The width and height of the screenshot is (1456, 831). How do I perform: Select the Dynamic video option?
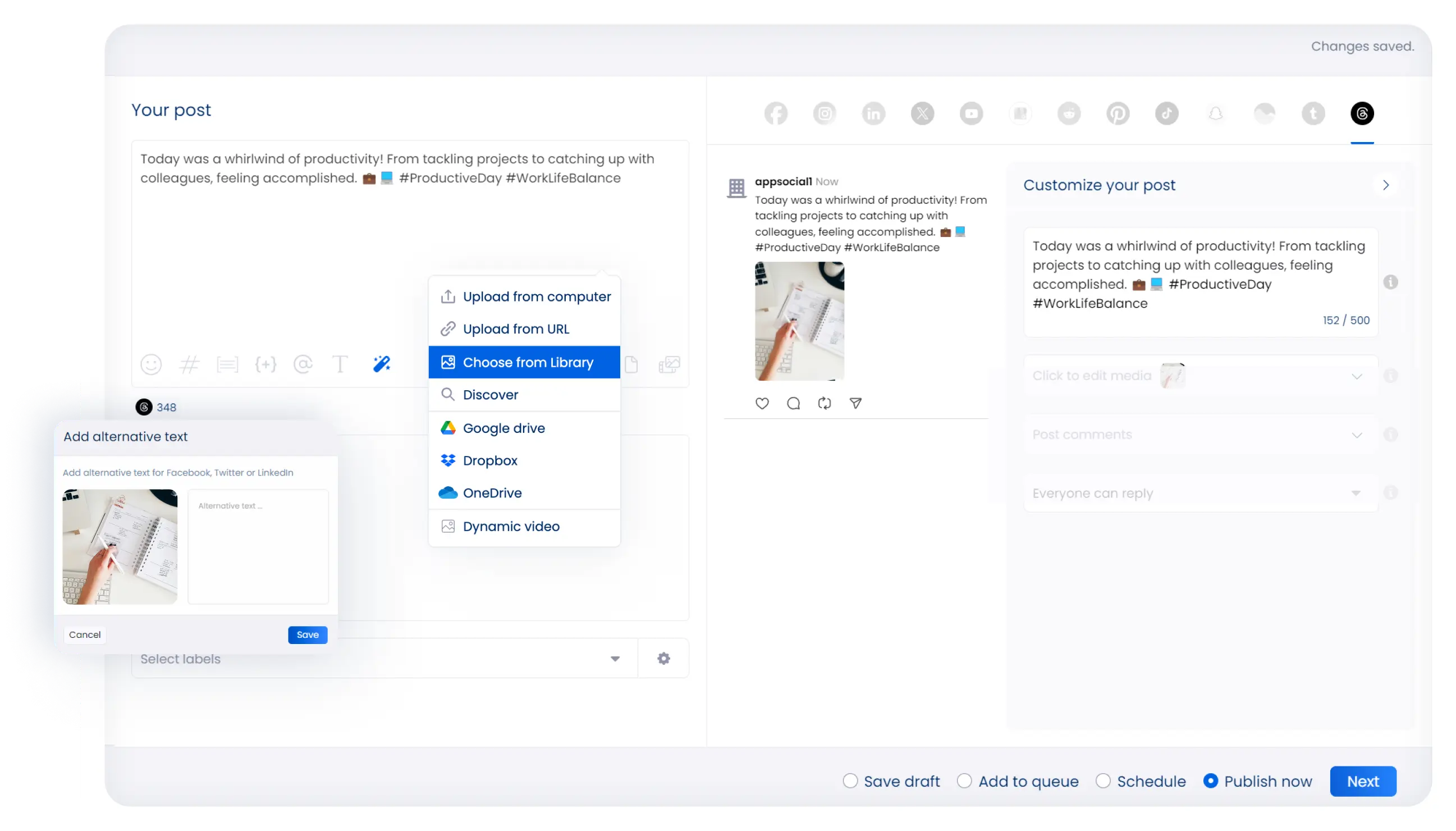click(x=524, y=526)
